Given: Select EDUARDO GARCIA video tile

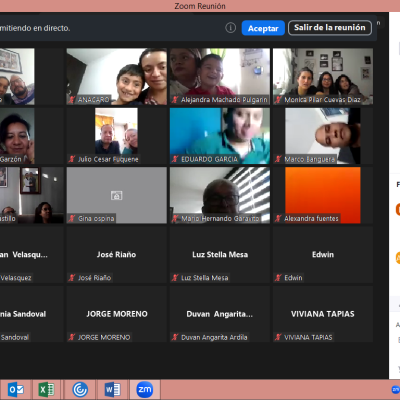Looking at the screenshot, I should tap(220, 136).
